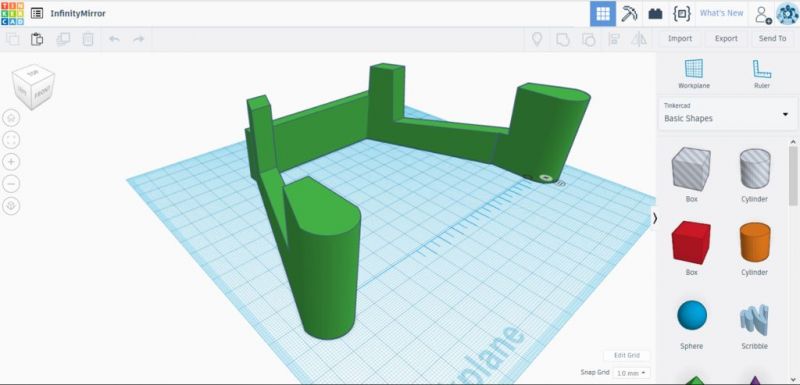
Task: Open the designs list icon beside InfinityMirror
Action: [x=37, y=14]
